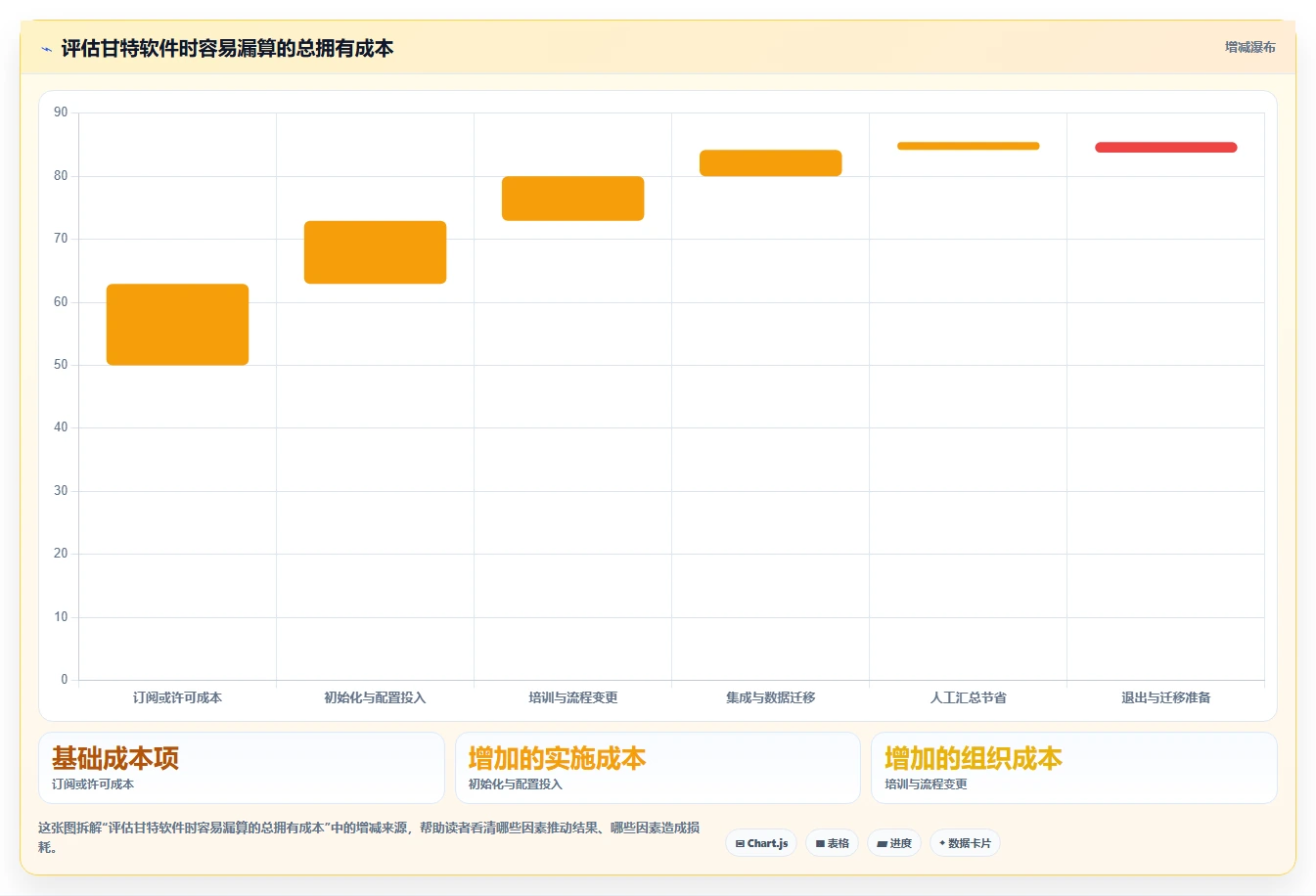Click the x-axis label 订阅或许可成本

177,697
